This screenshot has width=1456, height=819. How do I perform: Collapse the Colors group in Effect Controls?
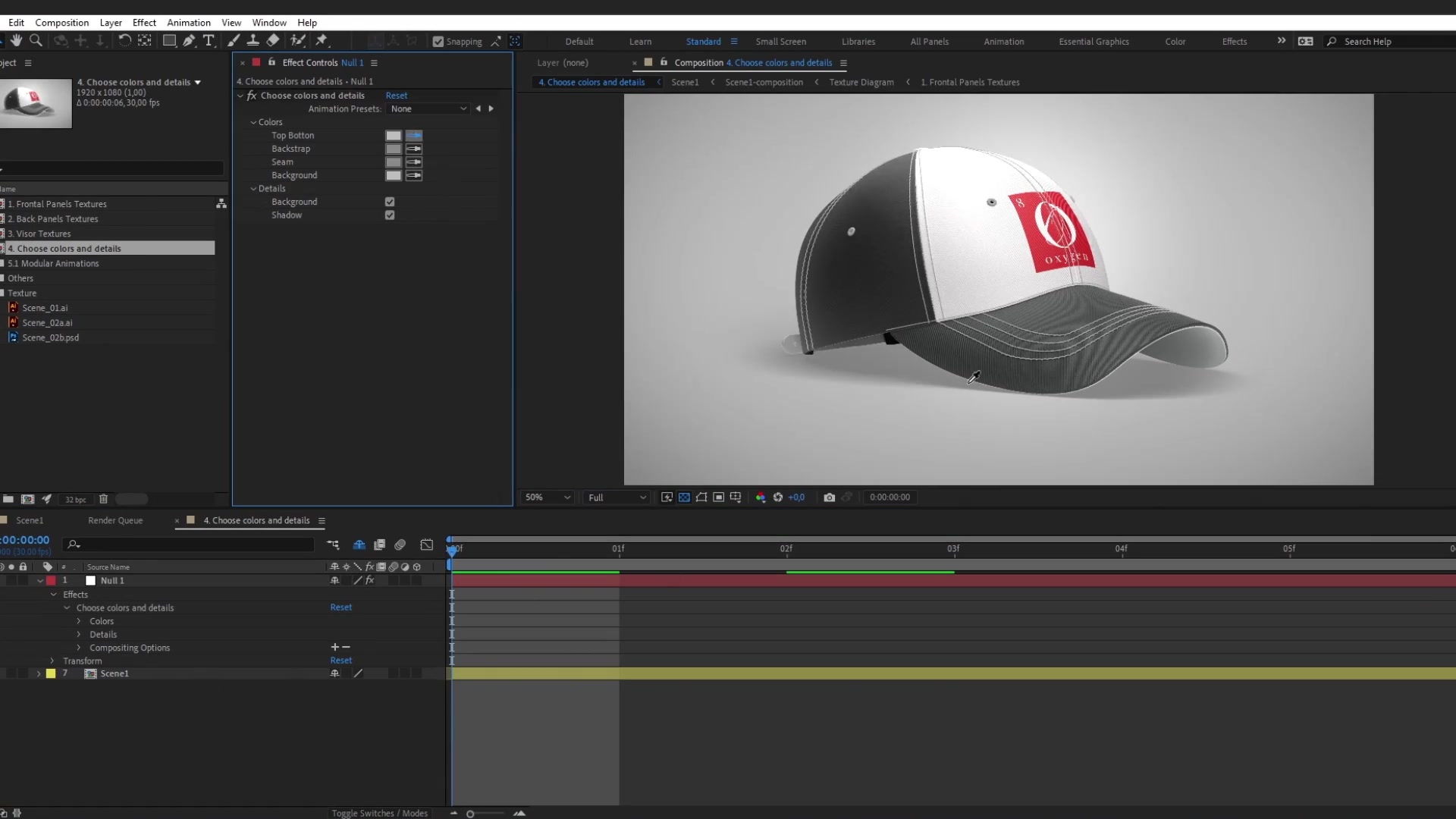point(253,122)
